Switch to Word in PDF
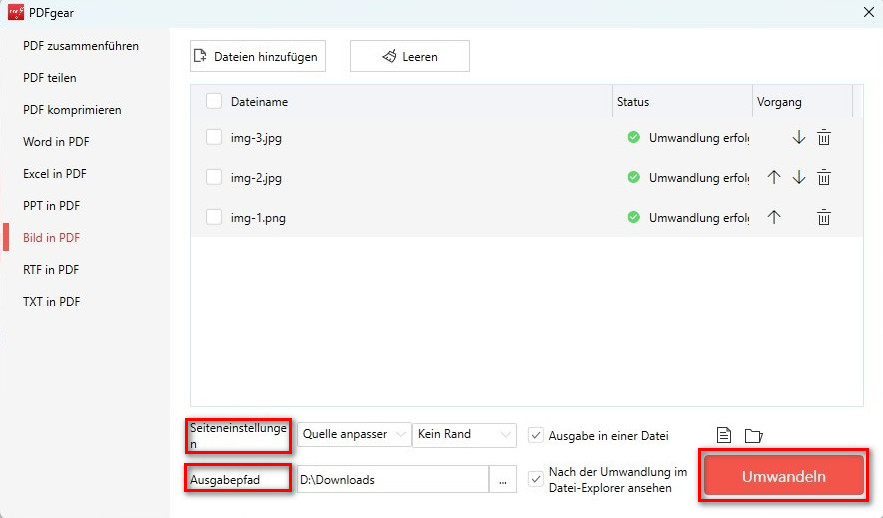883x518 pixels. click(56, 141)
